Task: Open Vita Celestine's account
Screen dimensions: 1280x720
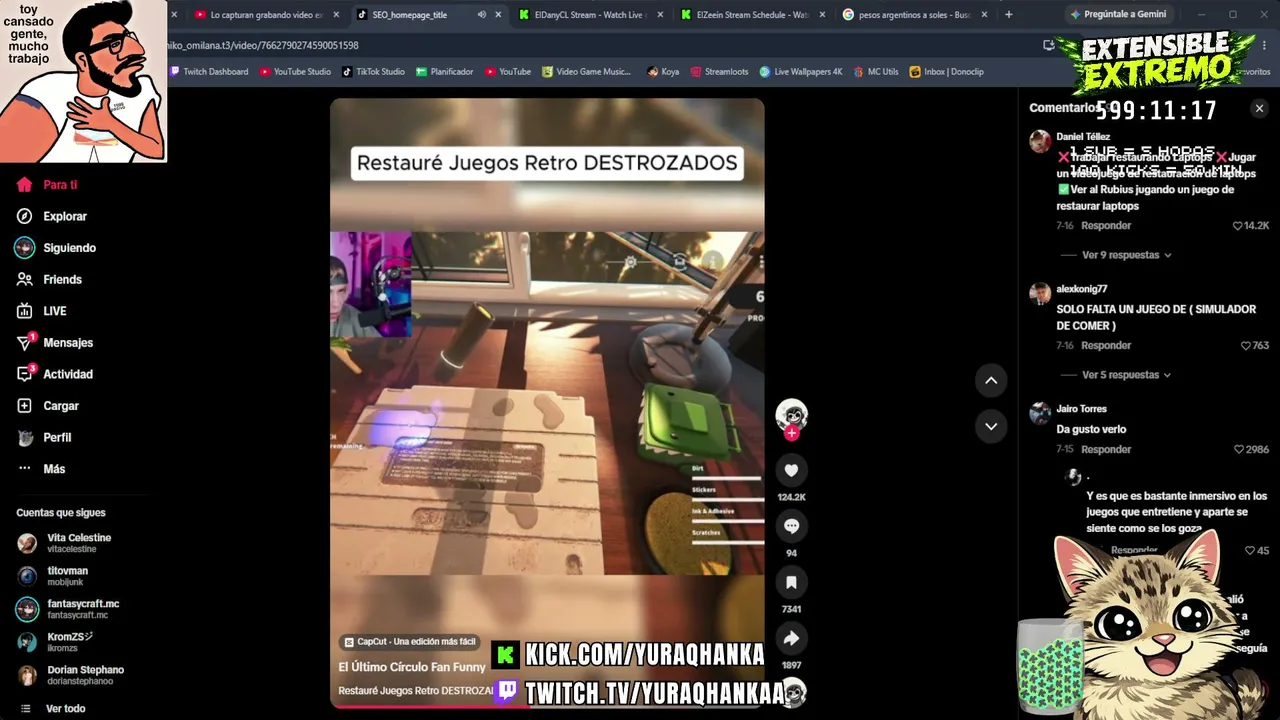Action: [65, 543]
